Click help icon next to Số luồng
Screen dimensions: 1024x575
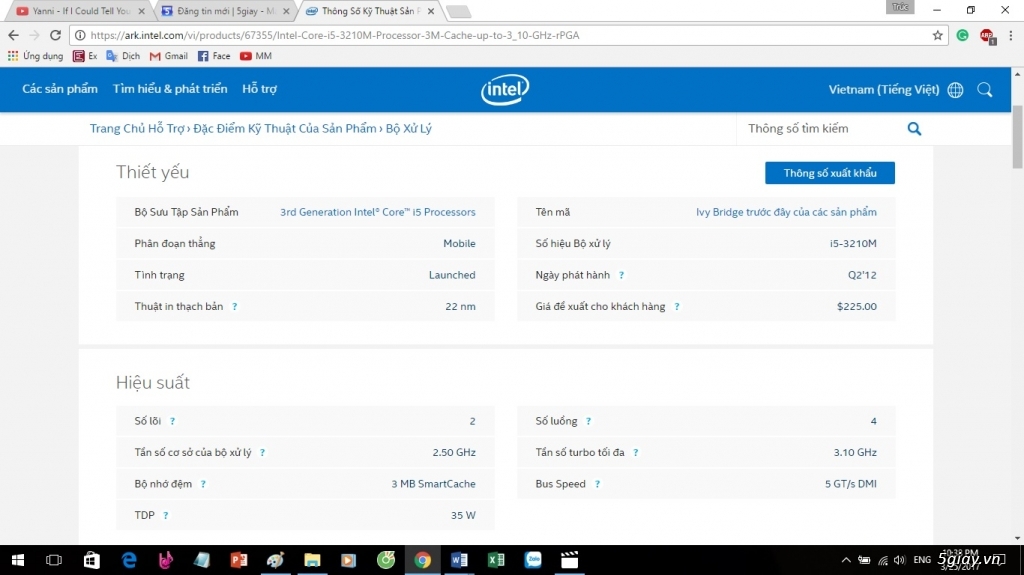588,421
